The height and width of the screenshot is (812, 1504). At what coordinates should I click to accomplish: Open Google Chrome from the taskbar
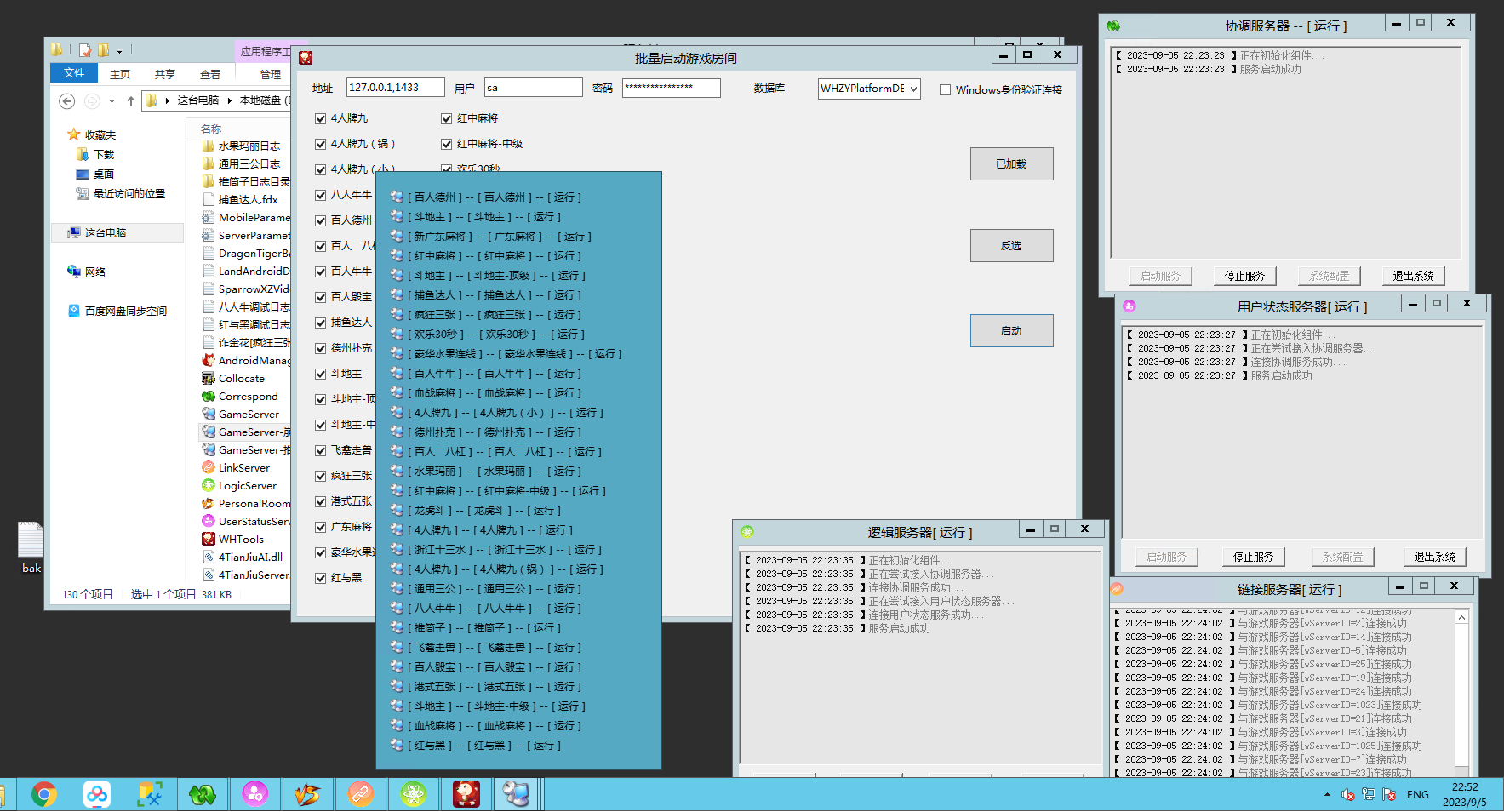coord(43,795)
